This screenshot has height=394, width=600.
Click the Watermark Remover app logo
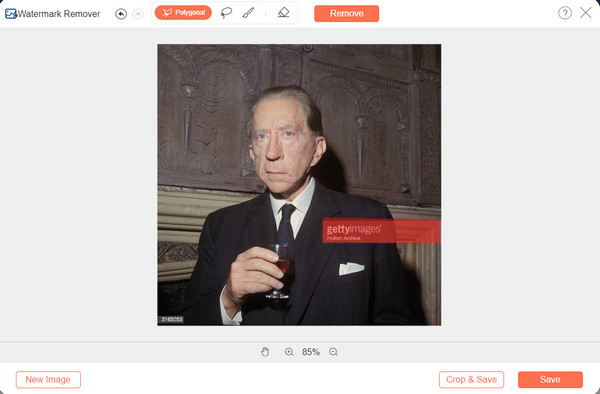pyautogui.click(x=11, y=14)
